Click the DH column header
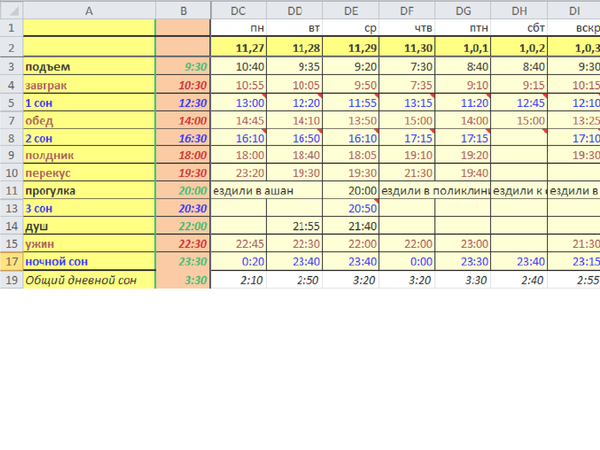This screenshot has height=450, width=600. click(x=519, y=10)
